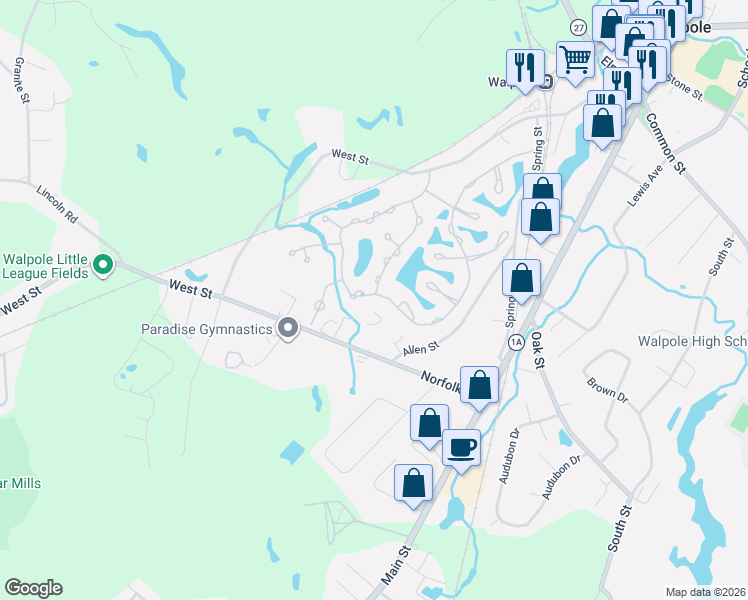
Task: Select the Lewis Ave street label
Action: click(x=645, y=186)
